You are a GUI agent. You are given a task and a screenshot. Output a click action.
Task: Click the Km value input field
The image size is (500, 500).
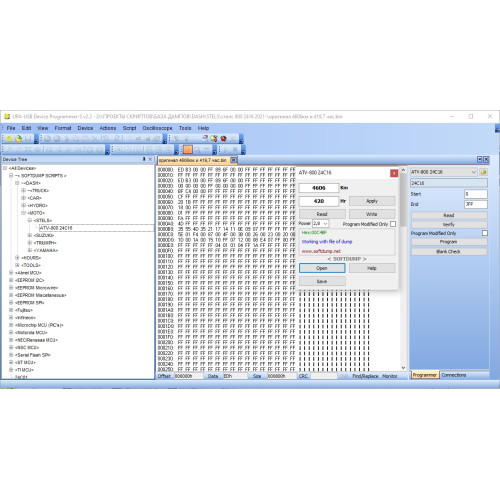319,188
